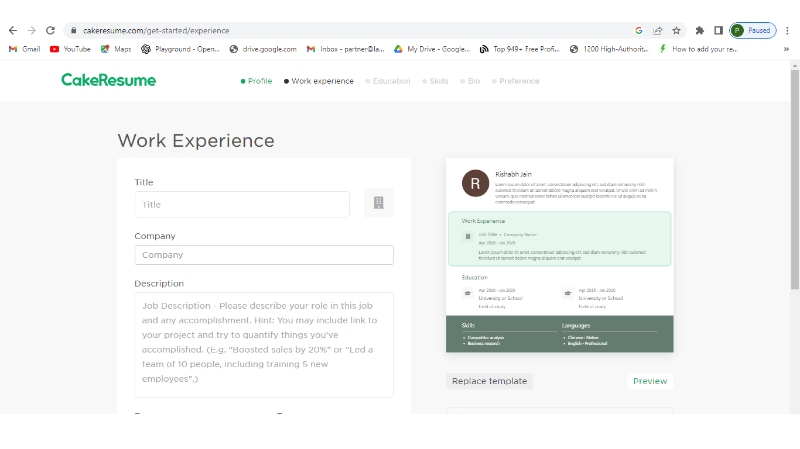This screenshot has width=800, height=449.
Task: Open the Chrome extensions puzzle icon
Action: click(700, 30)
